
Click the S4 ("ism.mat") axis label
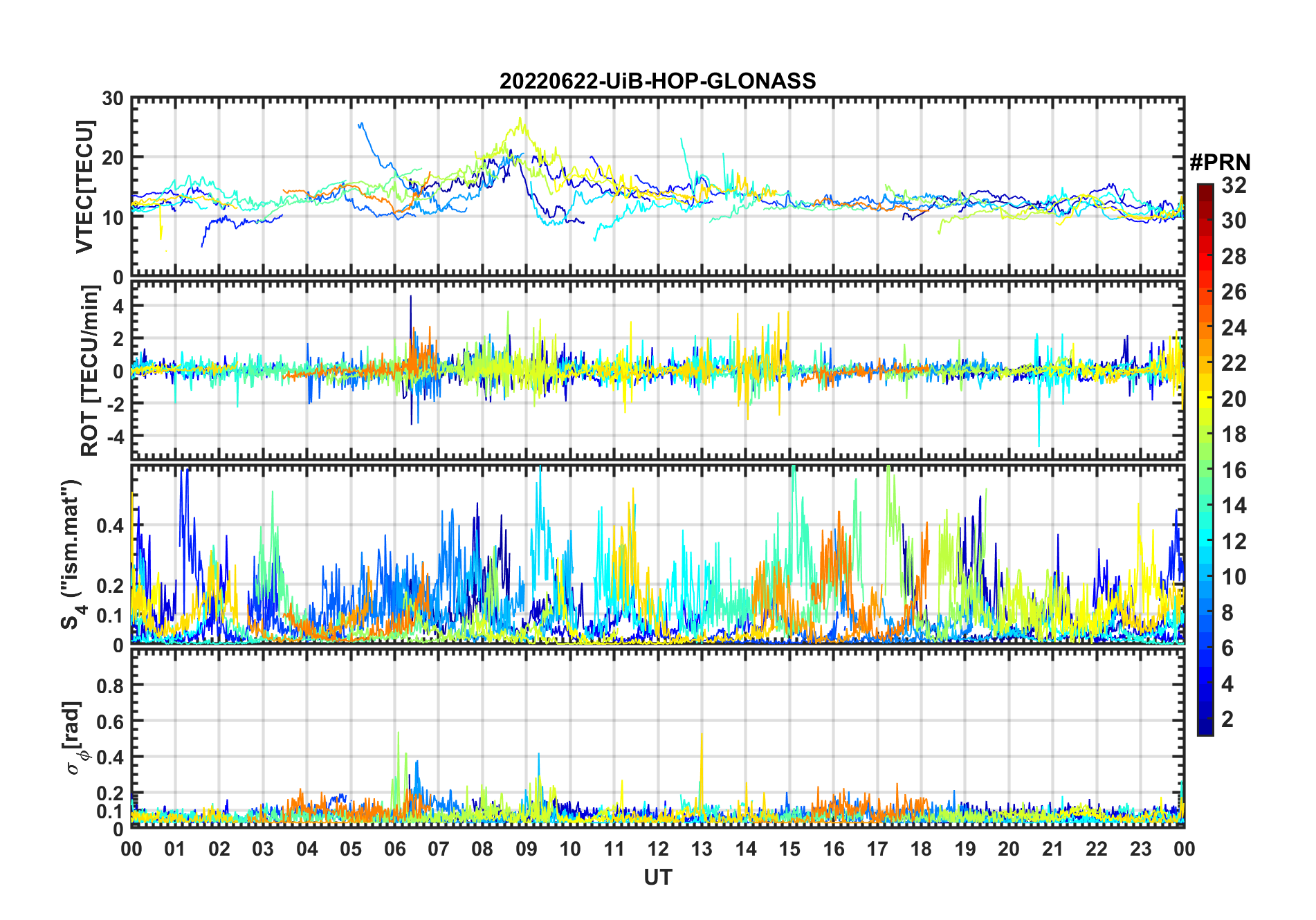(73, 555)
